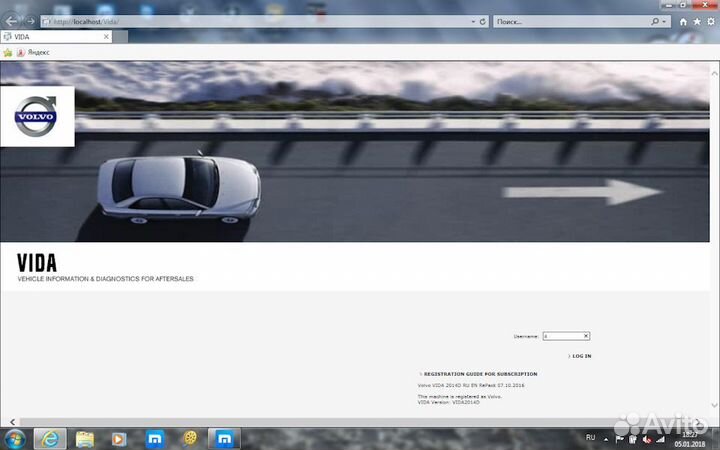Viewport: 720px width, 450px height.
Task: Open the yellow film reel taskbar icon
Action: click(x=190, y=439)
